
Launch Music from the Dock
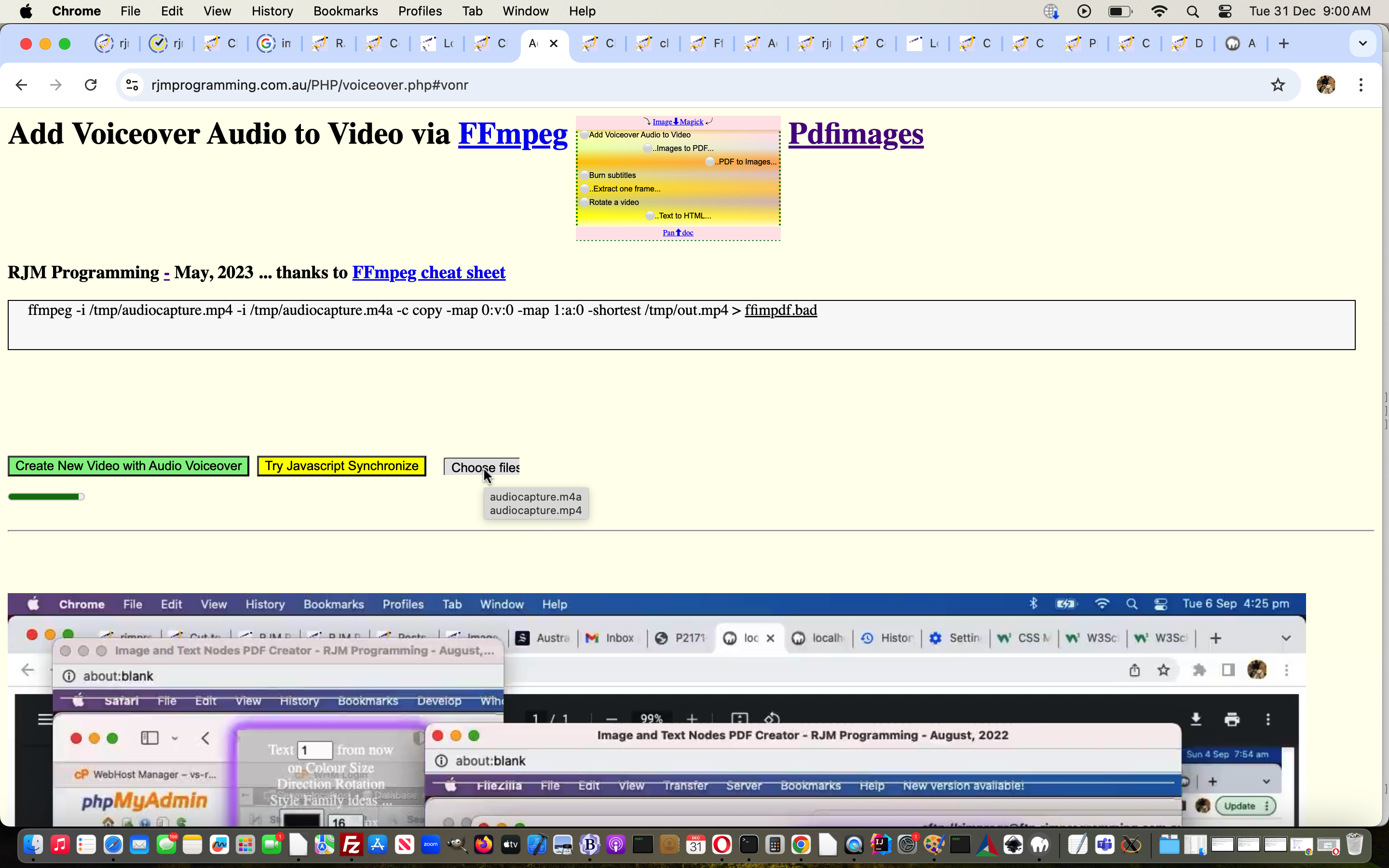[60, 844]
